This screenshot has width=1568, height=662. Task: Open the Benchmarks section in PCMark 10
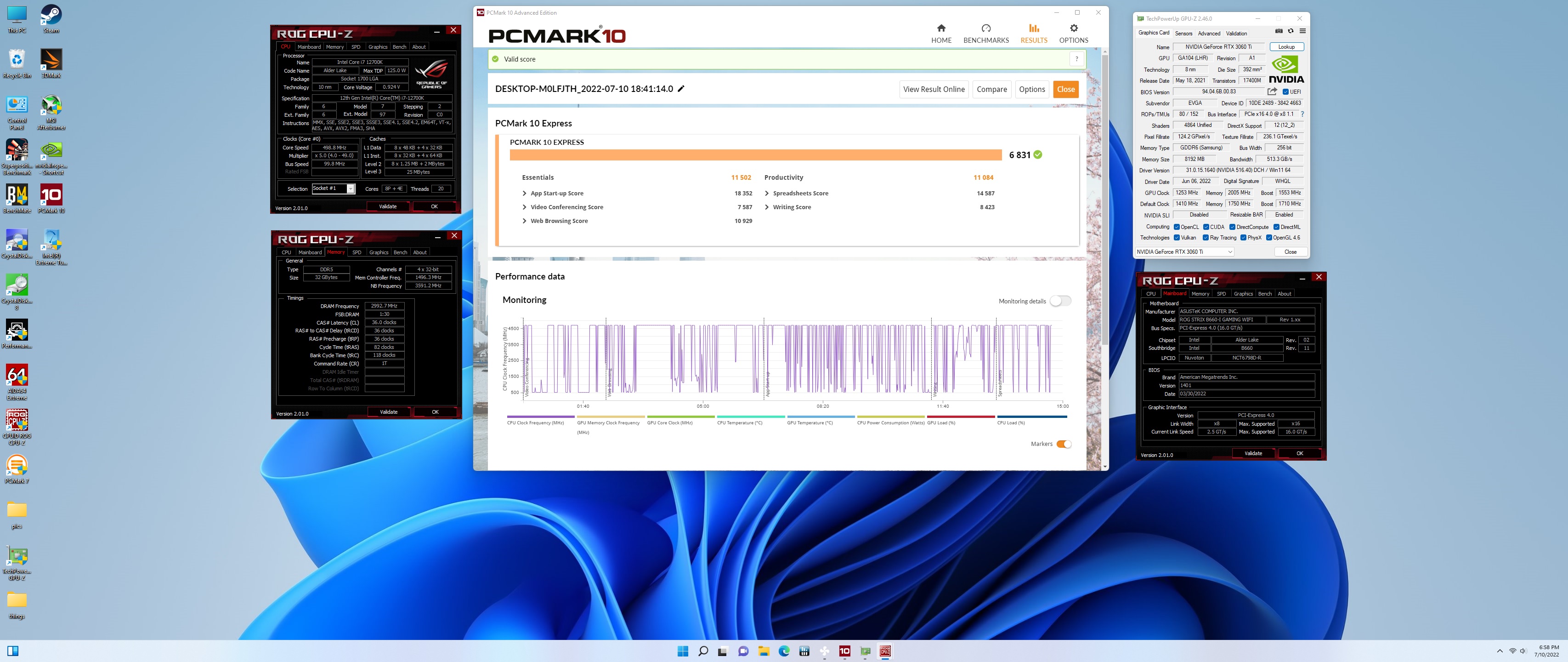pos(986,34)
